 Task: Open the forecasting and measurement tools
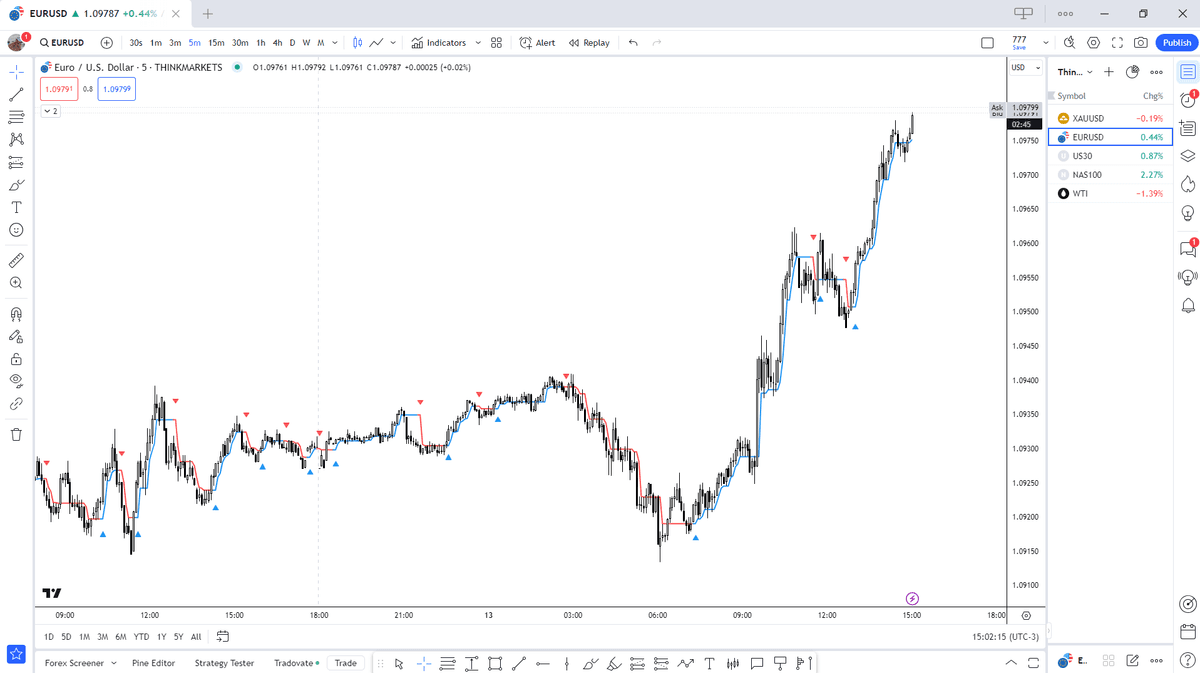click(x=16, y=162)
